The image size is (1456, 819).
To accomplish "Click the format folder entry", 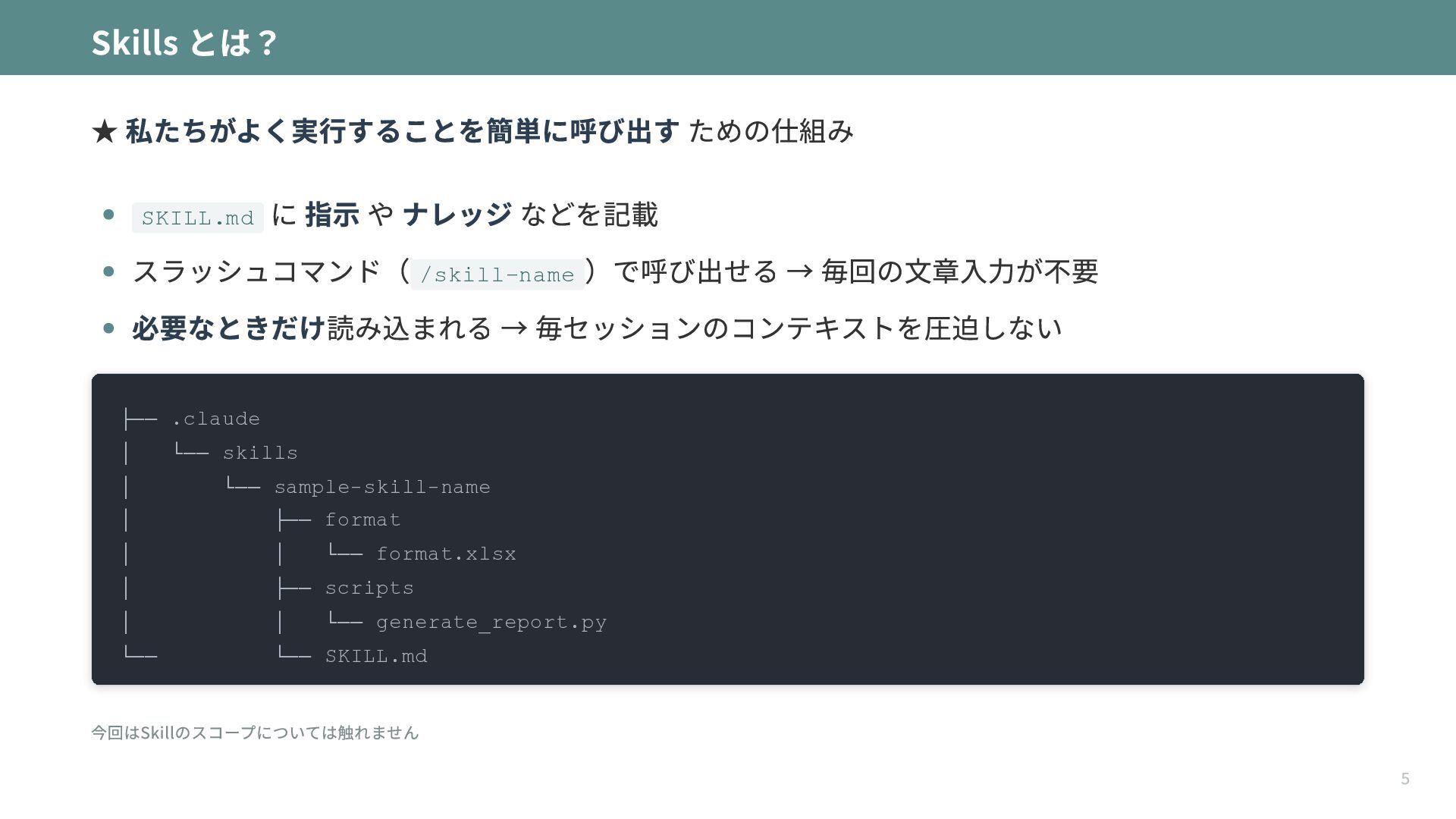I will point(362,520).
